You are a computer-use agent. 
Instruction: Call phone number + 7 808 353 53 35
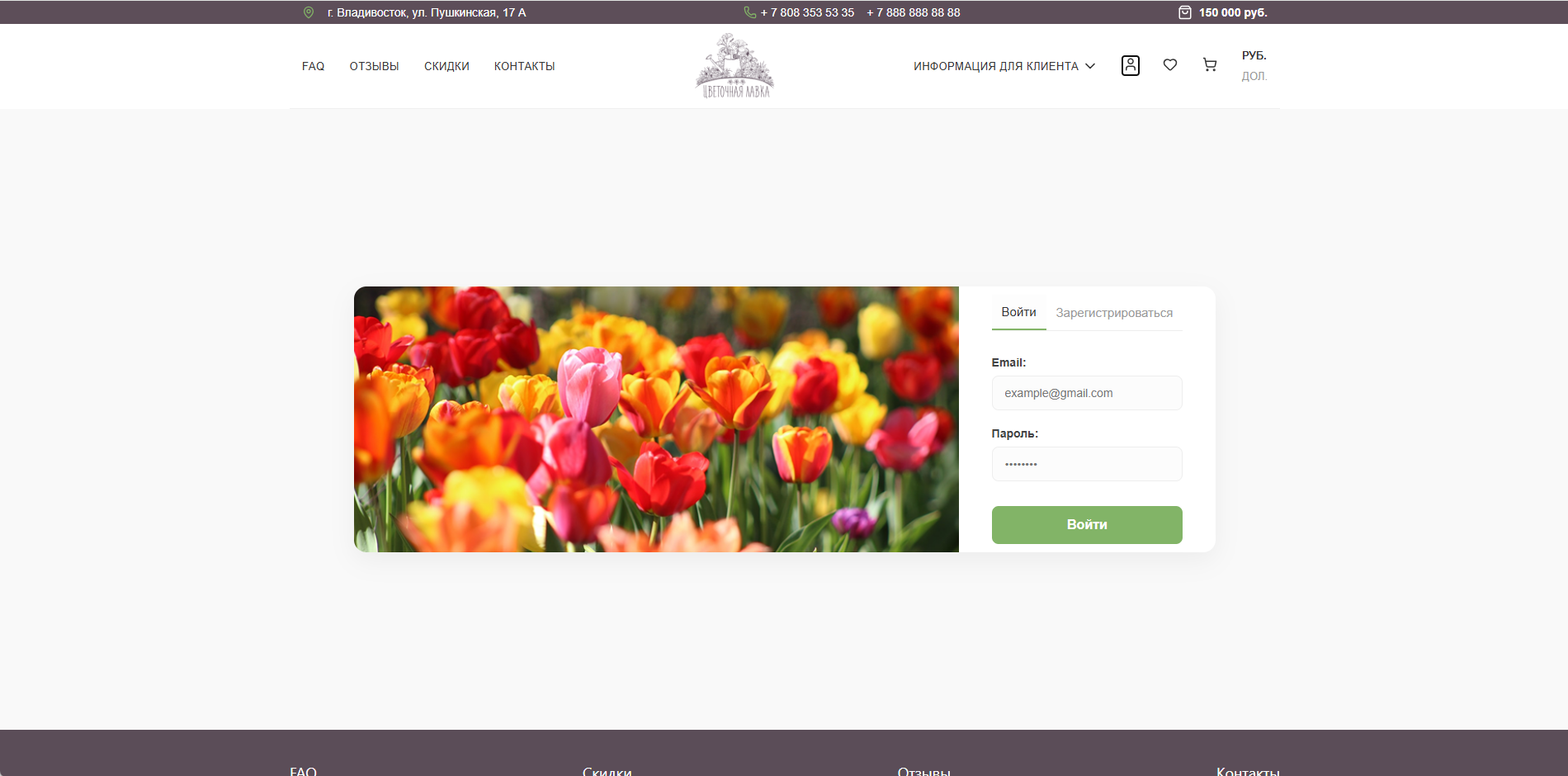pos(807,12)
